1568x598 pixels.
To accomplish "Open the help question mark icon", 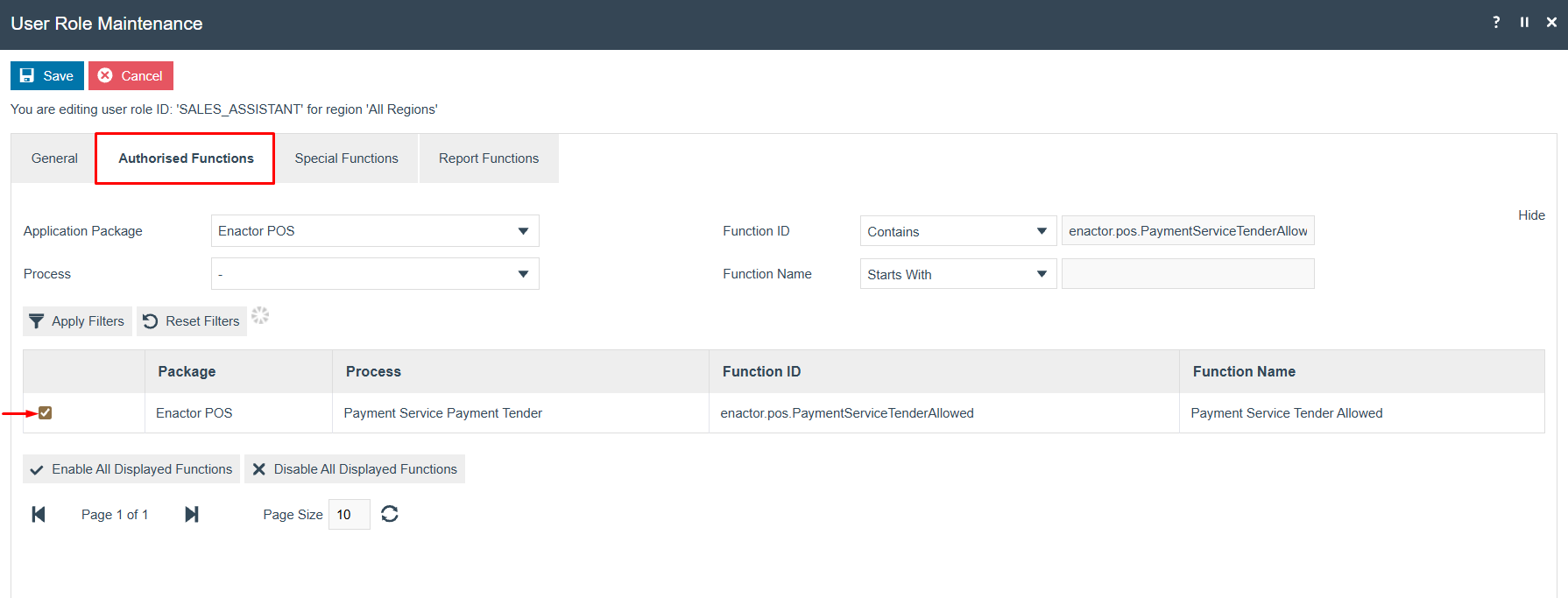I will pyautogui.click(x=1496, y=22).
